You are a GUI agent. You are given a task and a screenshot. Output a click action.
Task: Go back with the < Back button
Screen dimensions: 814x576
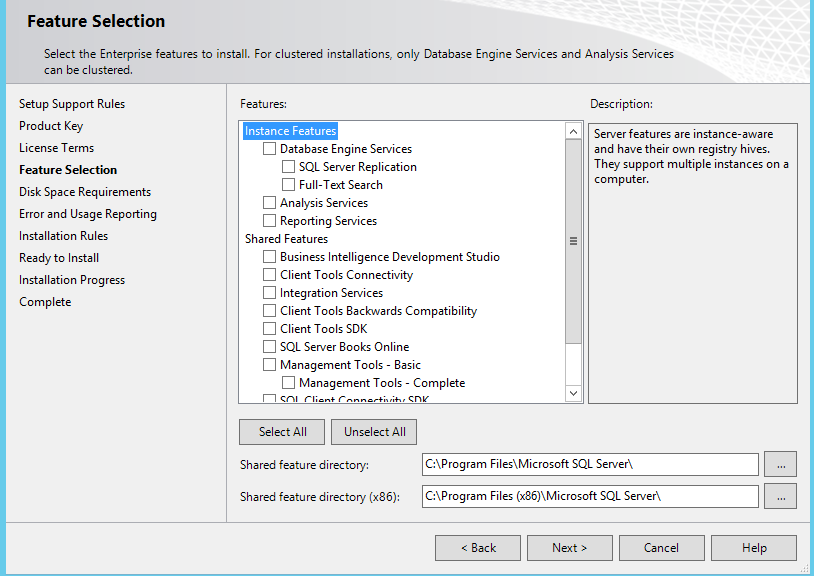pyautogui.click(x=478, y=548)
